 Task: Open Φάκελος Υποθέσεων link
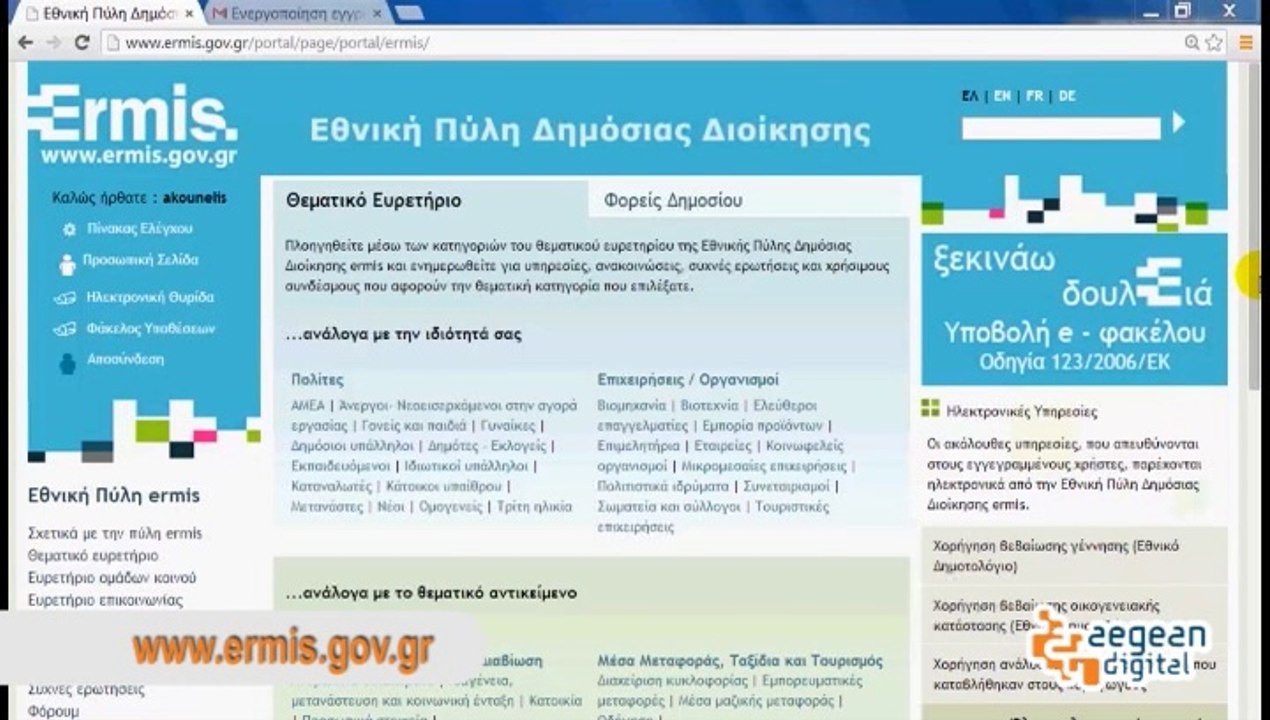coord(150,328)
